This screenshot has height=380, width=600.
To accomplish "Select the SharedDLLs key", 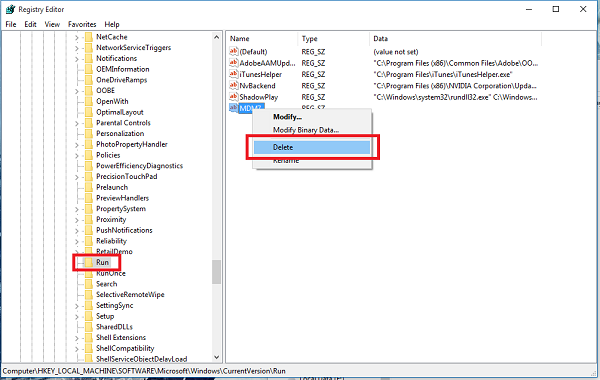I will pos(114,327).
